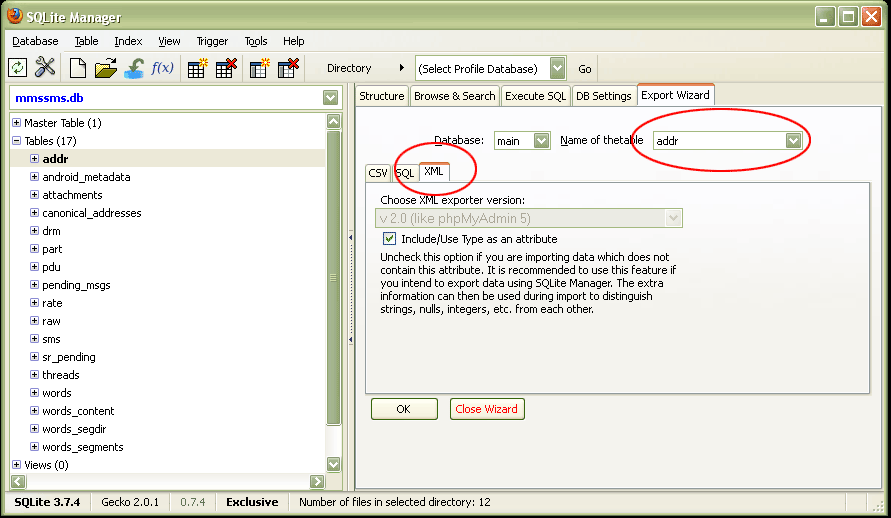Click the Exclusive status bar entry

252,502
